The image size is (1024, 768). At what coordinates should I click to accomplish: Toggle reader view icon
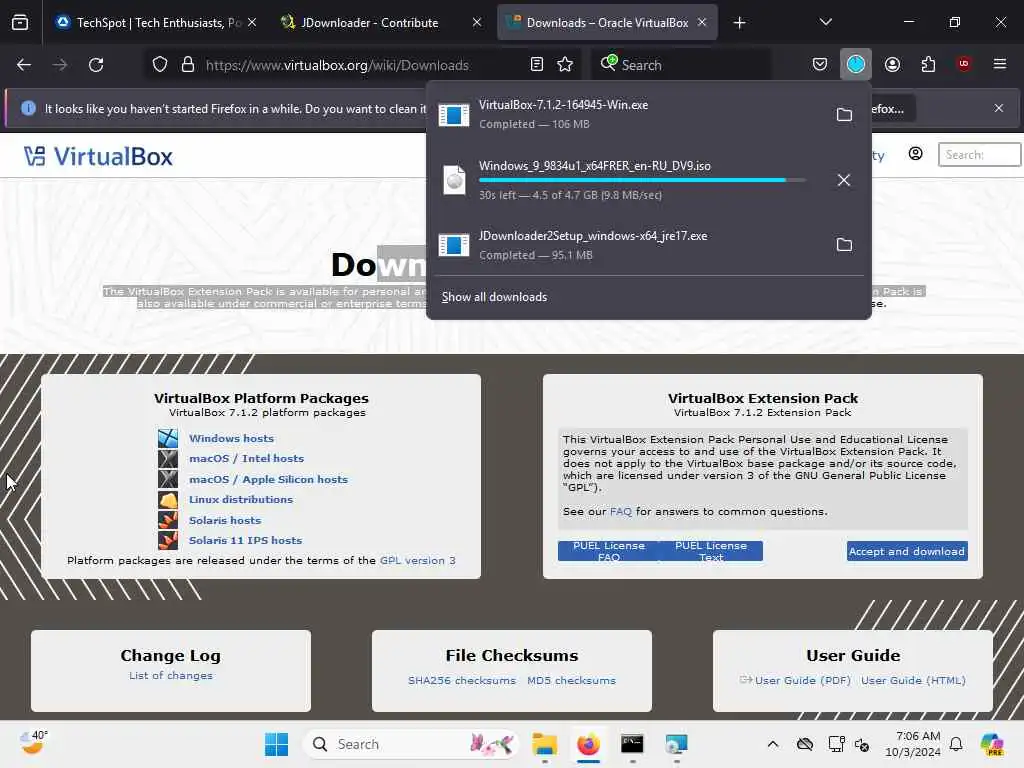[x=537, y=64]
